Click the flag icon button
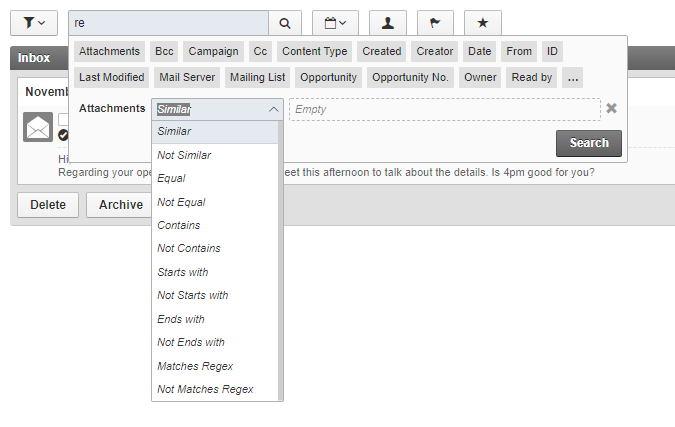This screenshot has width=675, height=427. point(435,22)
